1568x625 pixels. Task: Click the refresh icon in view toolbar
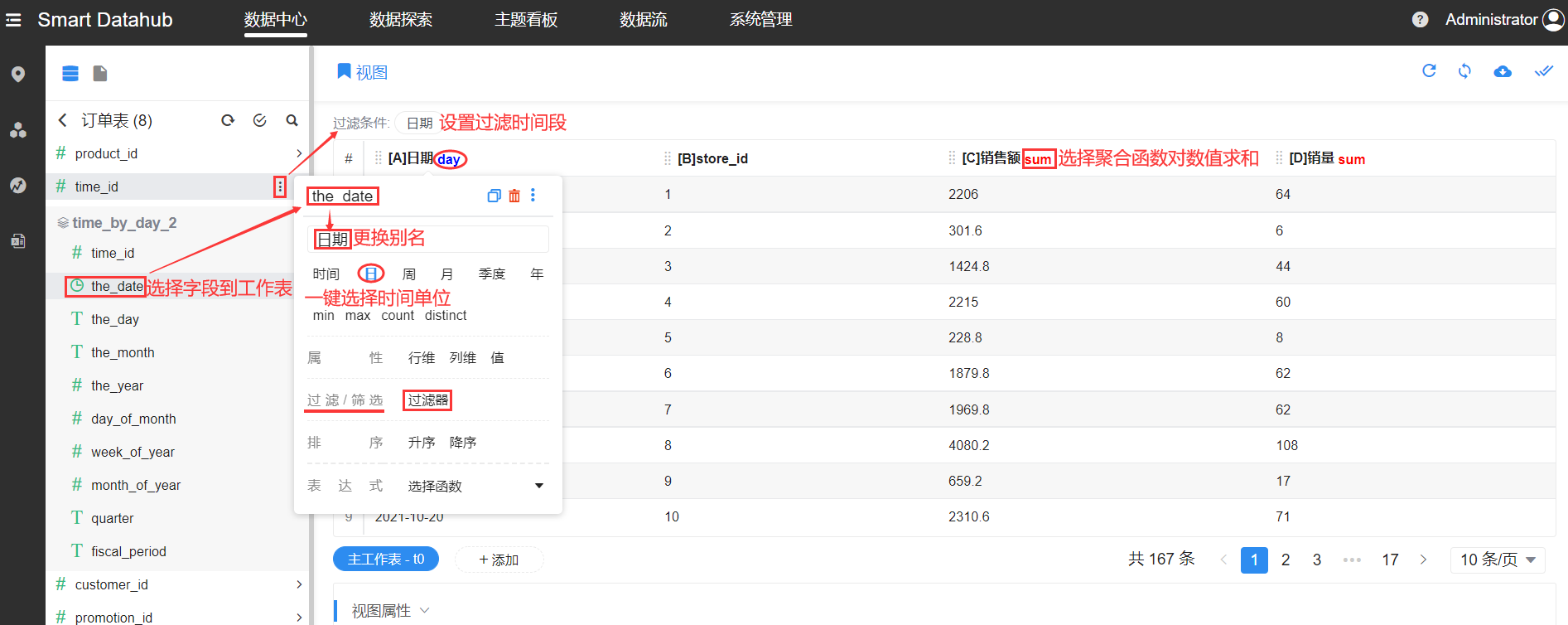[1429, 71]
